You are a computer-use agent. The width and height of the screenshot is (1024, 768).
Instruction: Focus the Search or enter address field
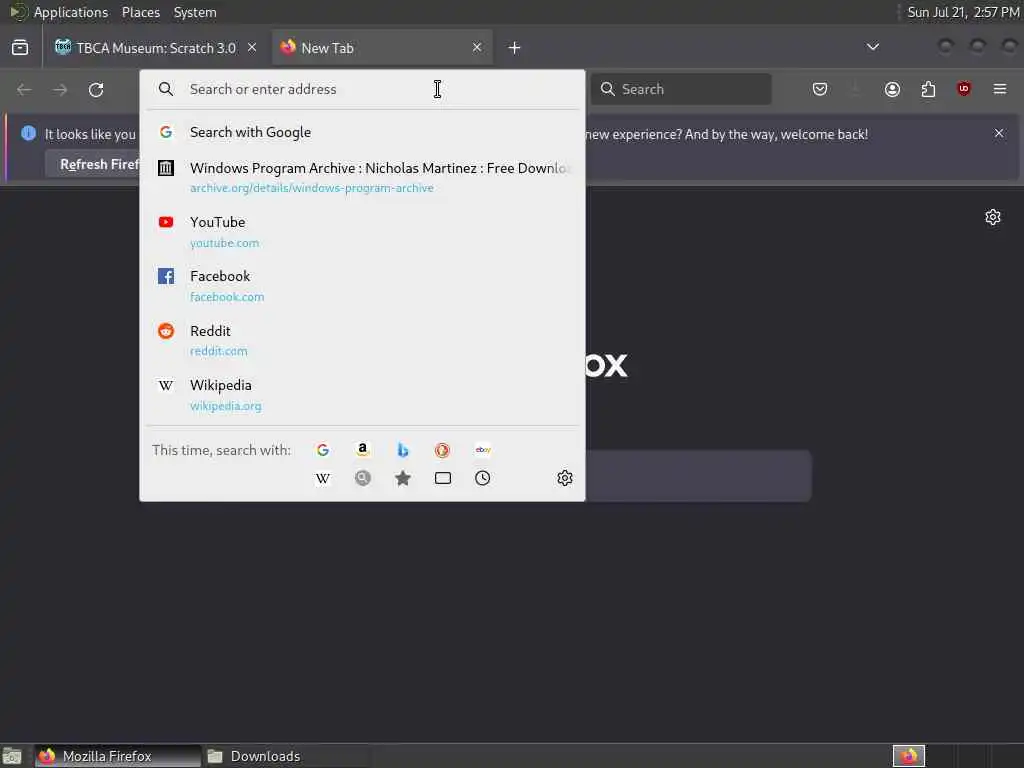pyautogui.click(x=362, y=89)
